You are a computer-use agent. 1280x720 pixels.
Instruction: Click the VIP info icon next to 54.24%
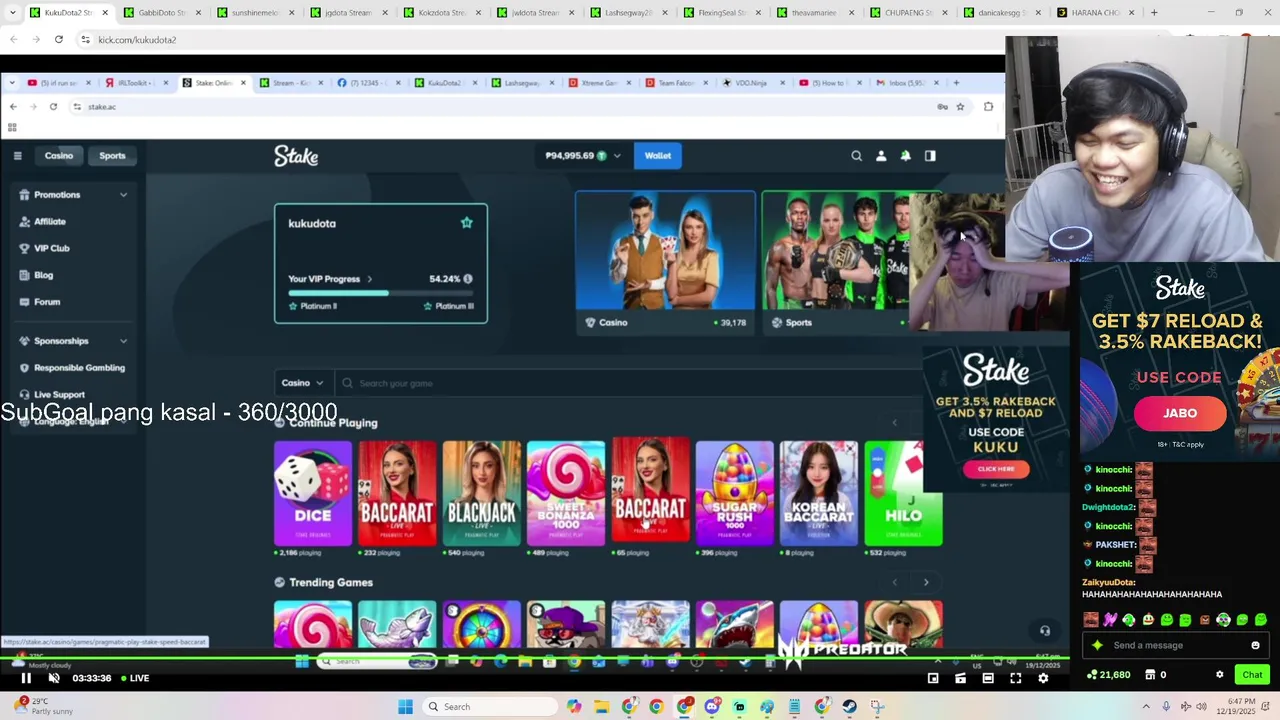click(x=468, y=279)
